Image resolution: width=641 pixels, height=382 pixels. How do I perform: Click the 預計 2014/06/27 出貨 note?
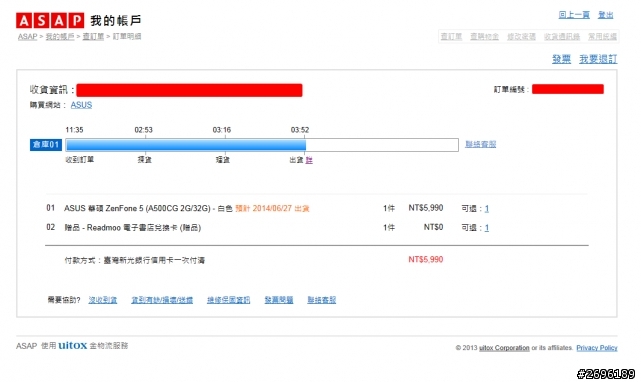(x=272, y=208)
